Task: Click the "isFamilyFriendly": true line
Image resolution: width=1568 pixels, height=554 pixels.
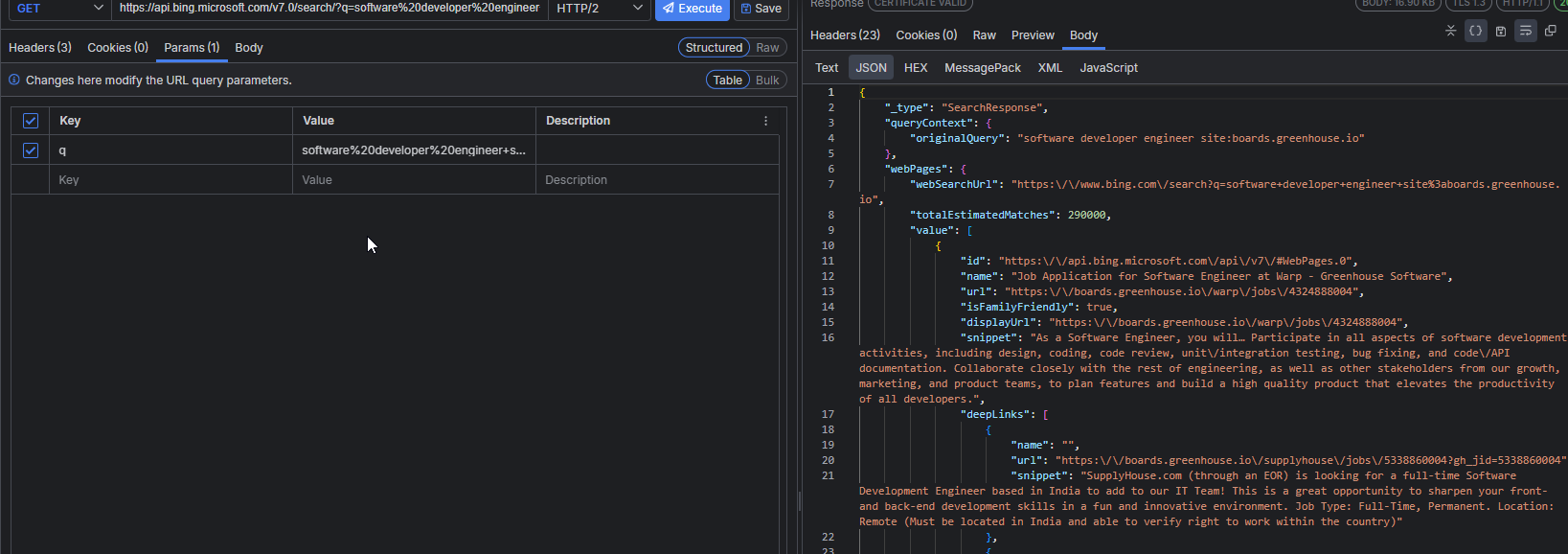Action: click(1039, 307)
